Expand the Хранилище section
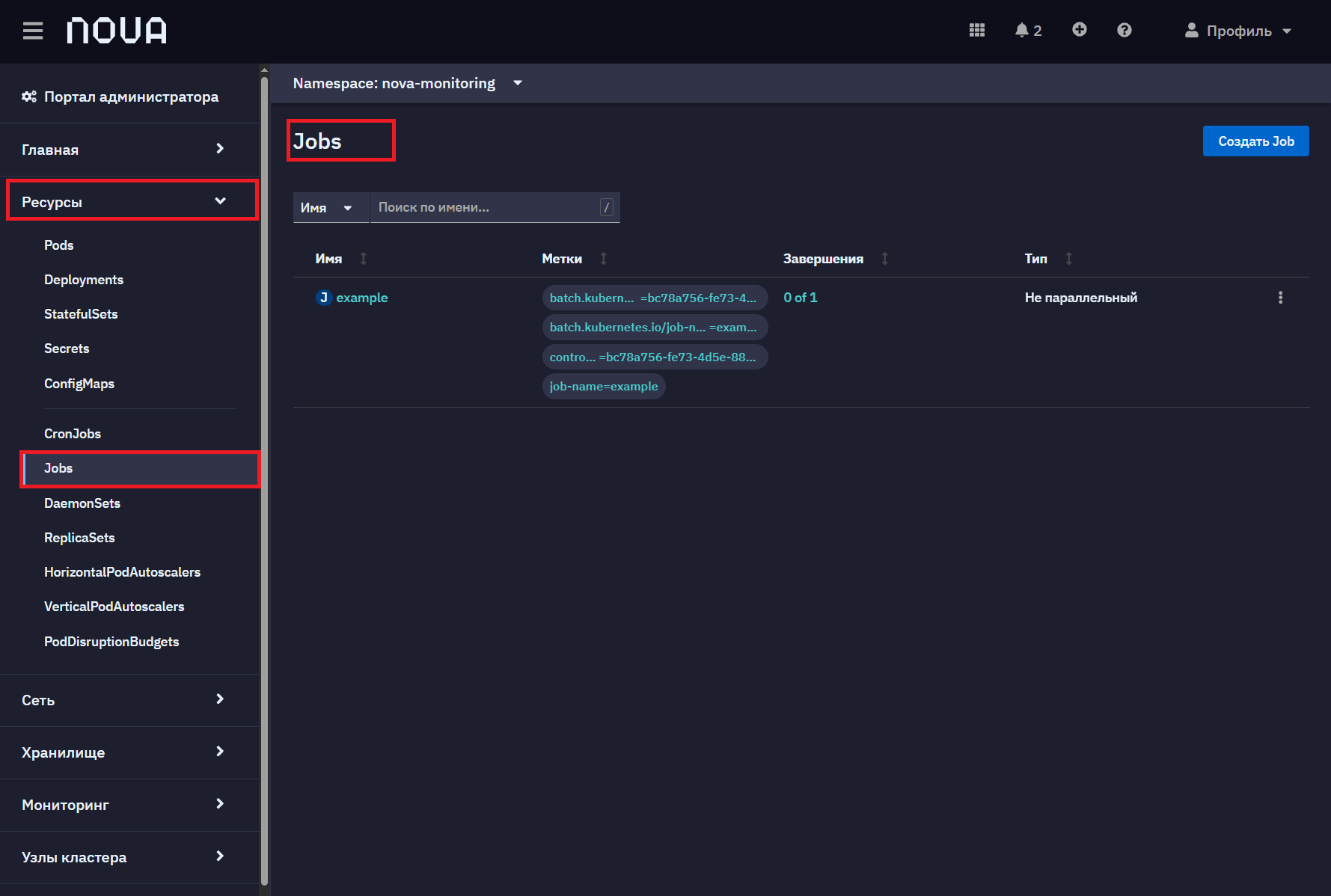Viewport: 1331px width, 896px height. coord(130,752)
